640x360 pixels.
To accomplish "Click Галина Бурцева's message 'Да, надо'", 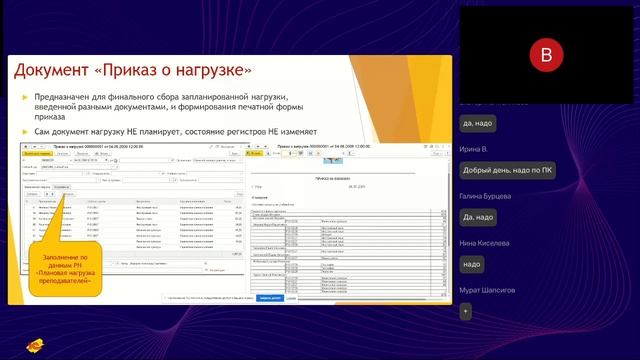I will click(478, 217).
